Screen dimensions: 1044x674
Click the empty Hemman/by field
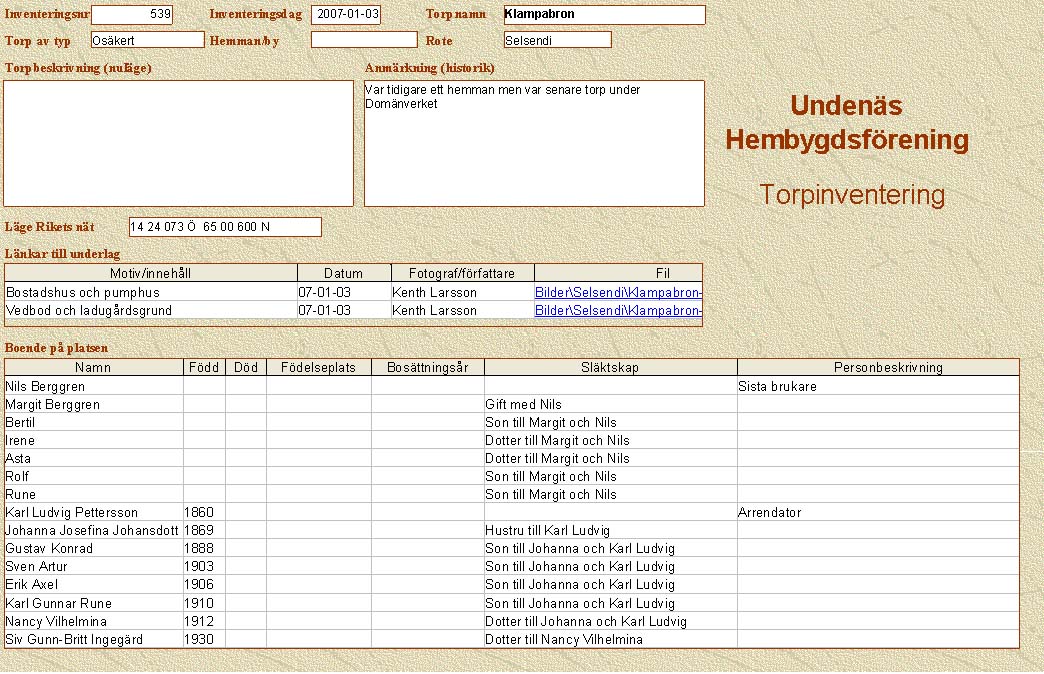click(x=363, y=40)
